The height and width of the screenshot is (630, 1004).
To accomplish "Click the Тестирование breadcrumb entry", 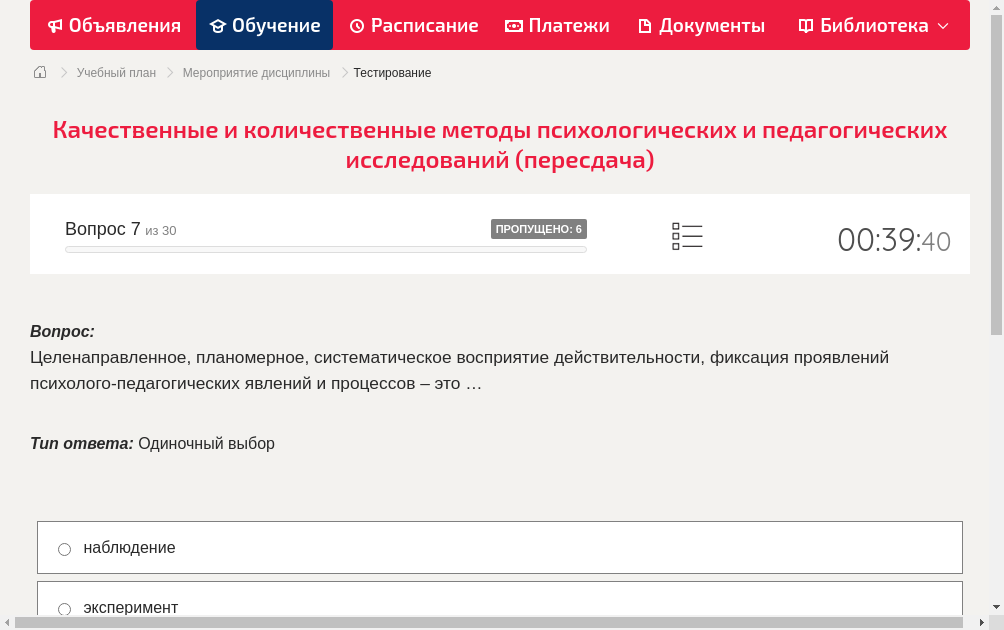I will click(391, 72).
